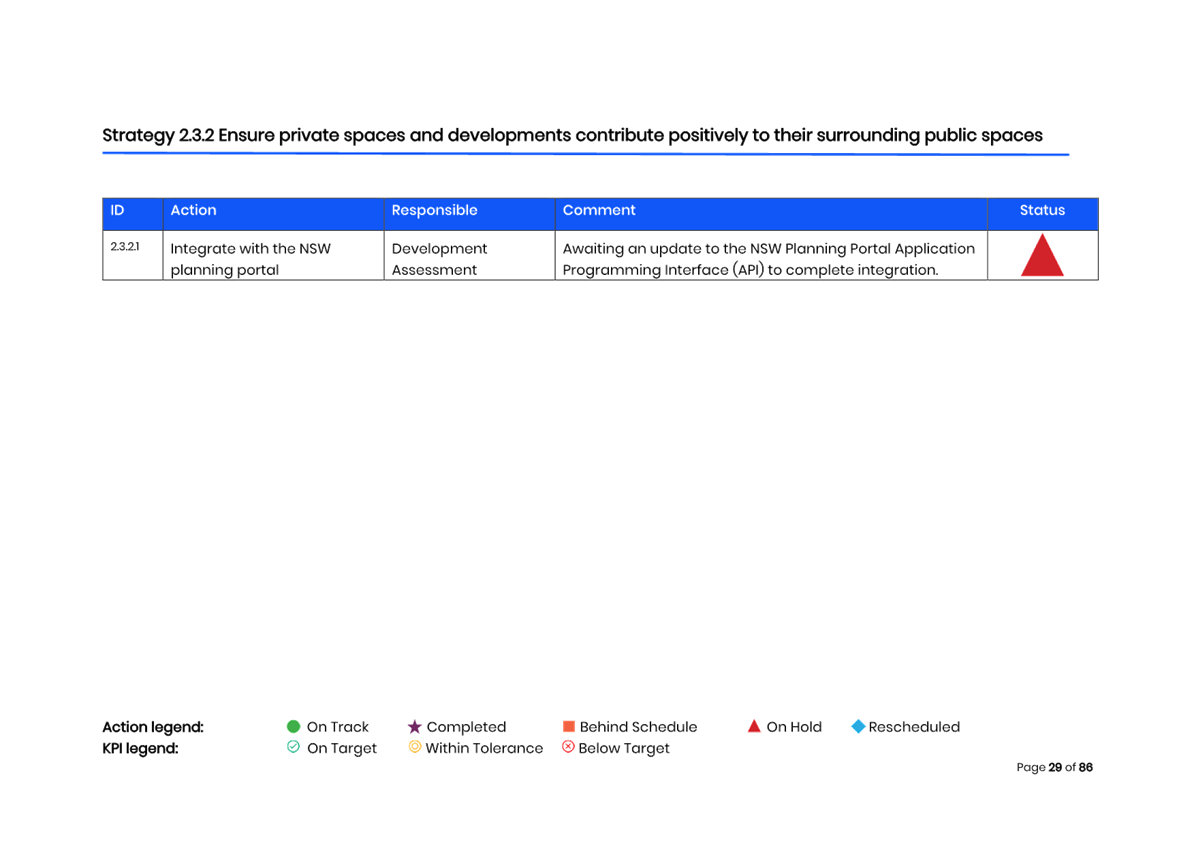
Task: Click the Comment column header
Action: [x=771, y=213]
